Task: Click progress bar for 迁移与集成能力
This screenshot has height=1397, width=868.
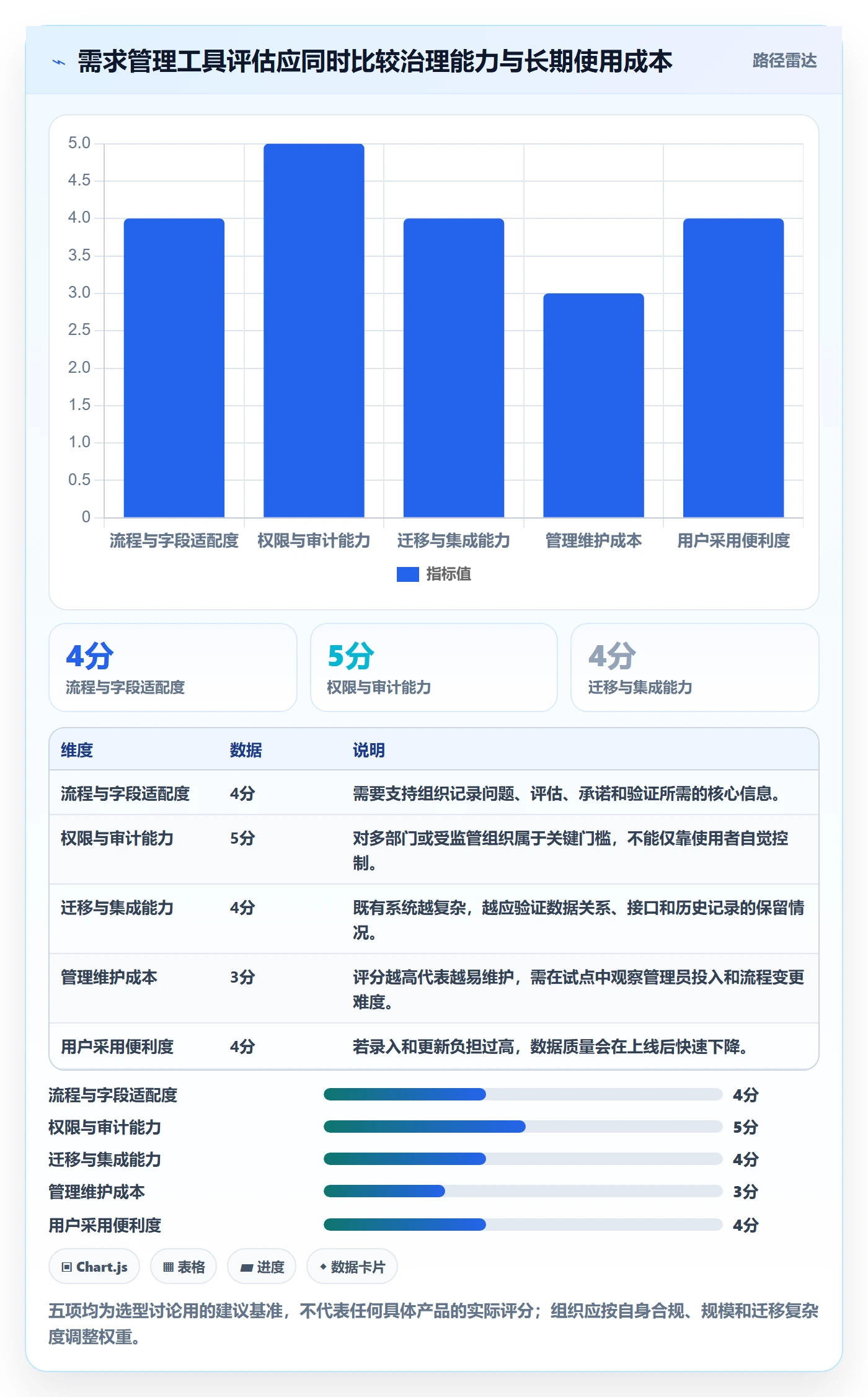Action: 523,1159
